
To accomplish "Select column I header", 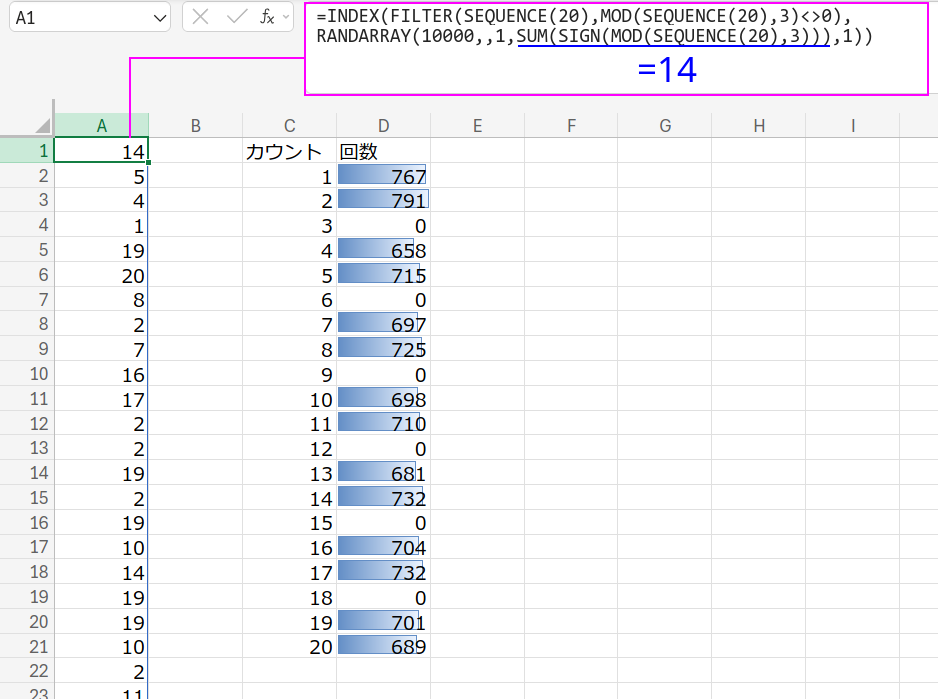I will tap(852, 126).
